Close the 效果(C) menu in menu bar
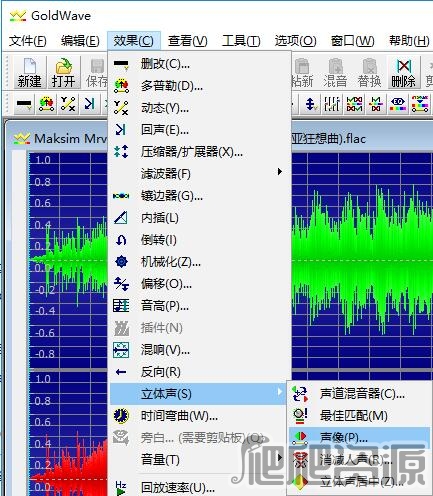The width and height of the screenshot is (433, 496). pos(134,41)
